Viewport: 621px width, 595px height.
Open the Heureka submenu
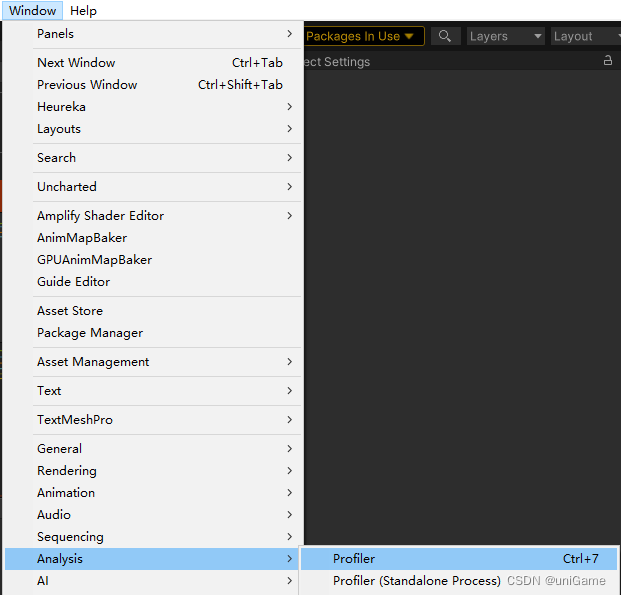[152, 107]
